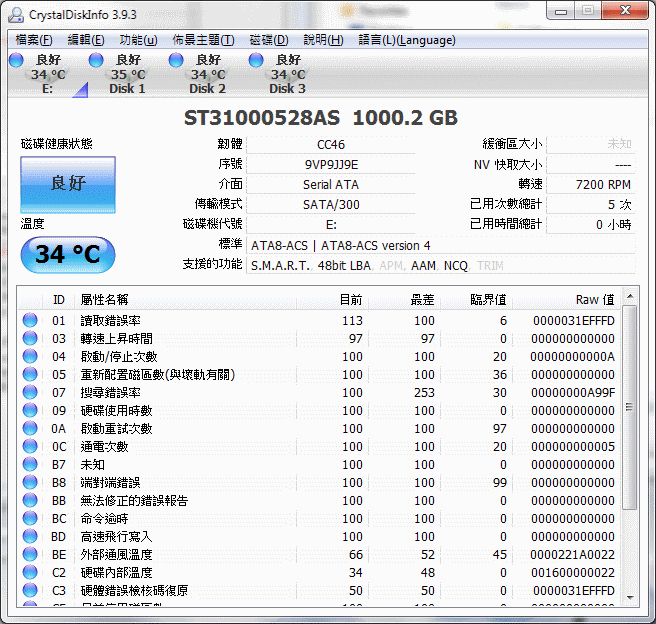This screenshot has width=656, height=624.
Task: Click status orb for attribute 0C 通電次數
Action: [x=30, y=446]
